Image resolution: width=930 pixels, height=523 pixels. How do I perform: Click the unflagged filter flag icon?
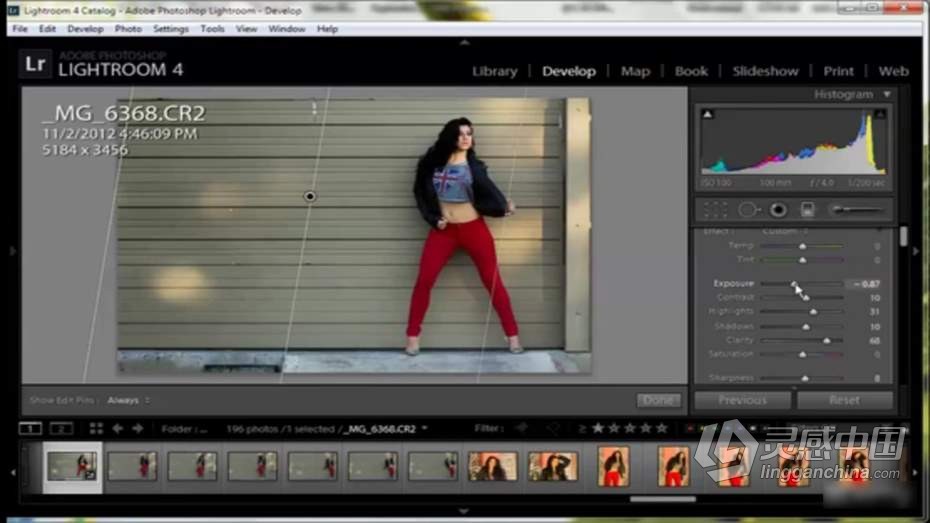(x=552, y=428)
